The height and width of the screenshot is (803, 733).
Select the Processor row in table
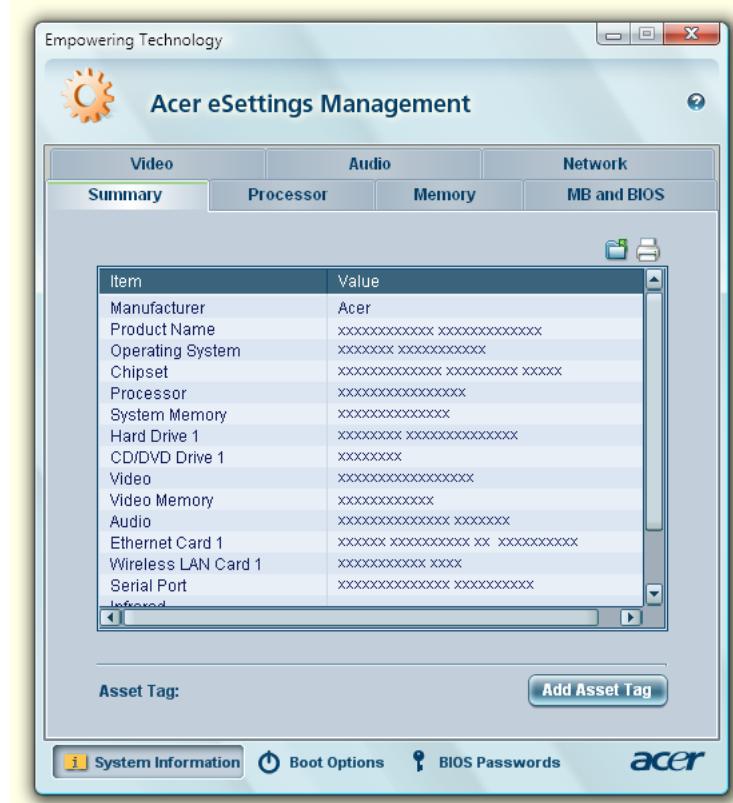coord(371,393)
